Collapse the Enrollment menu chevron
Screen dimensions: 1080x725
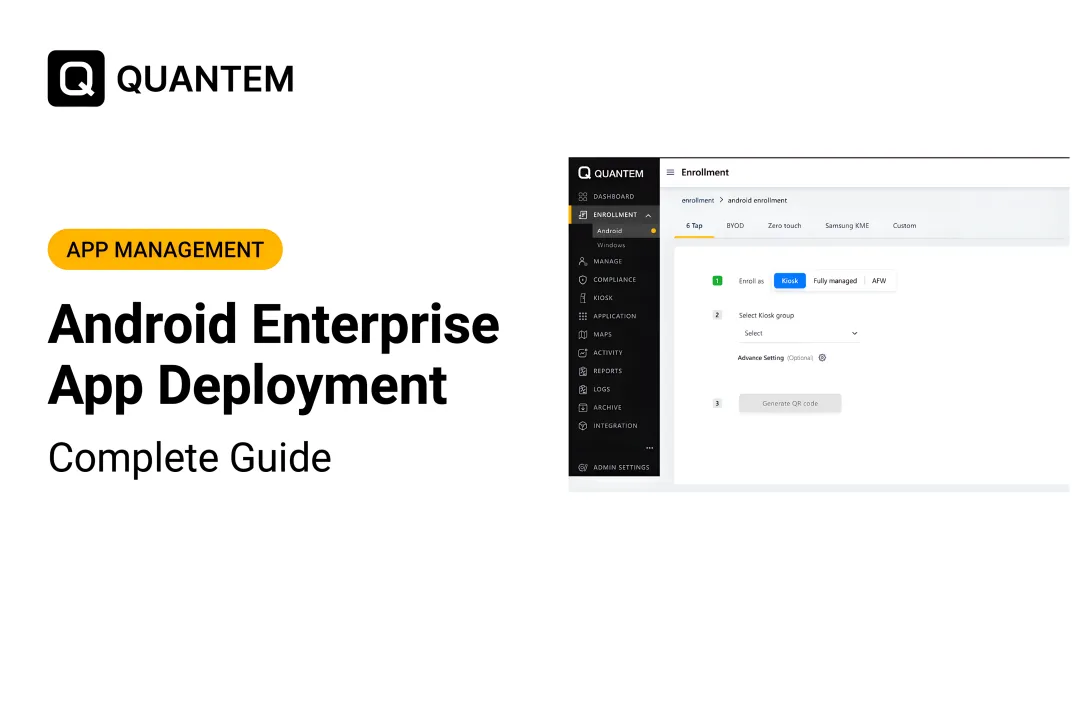pyautogui.click(x=648, y=215)
